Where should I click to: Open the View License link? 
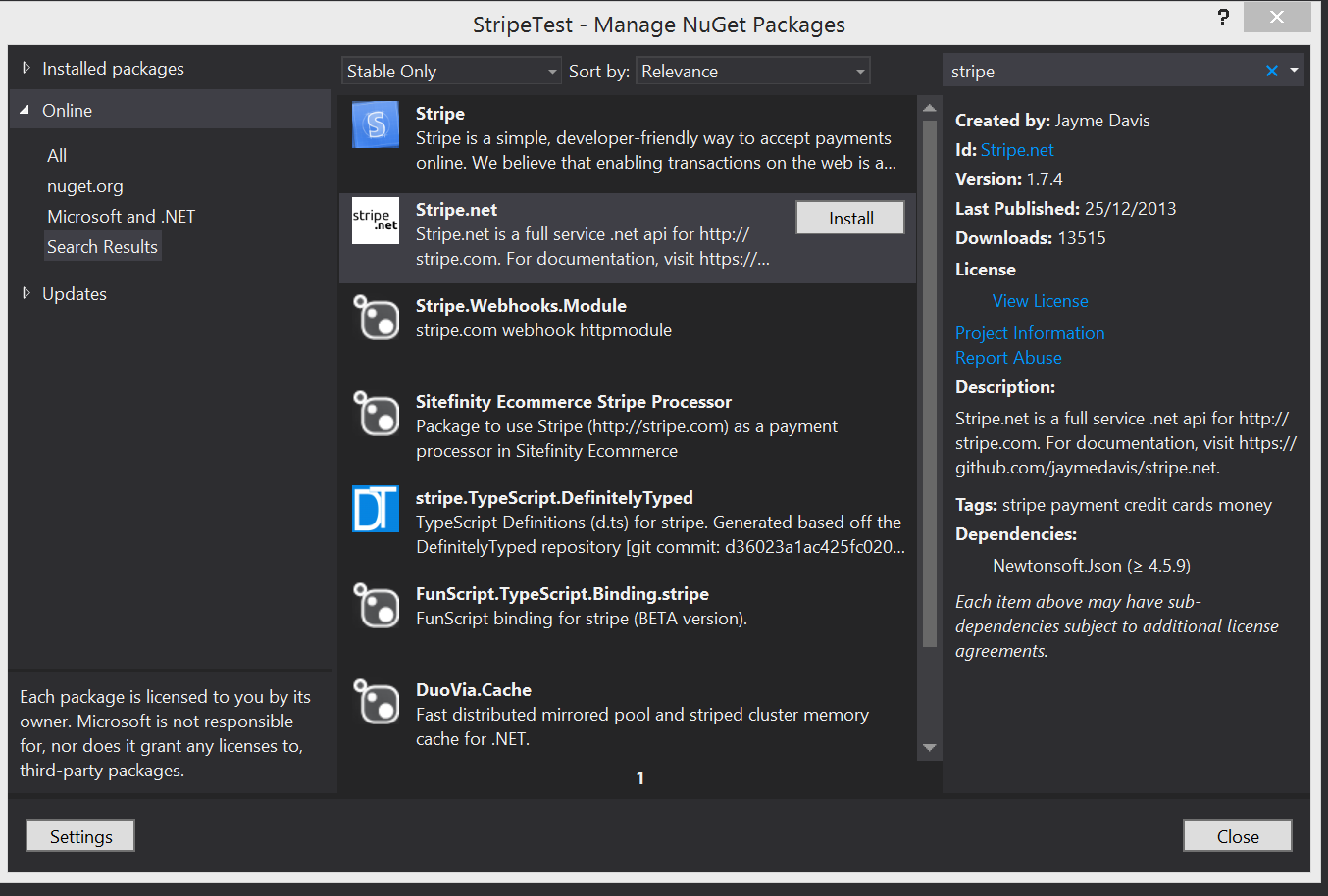tap(1040, 300)
